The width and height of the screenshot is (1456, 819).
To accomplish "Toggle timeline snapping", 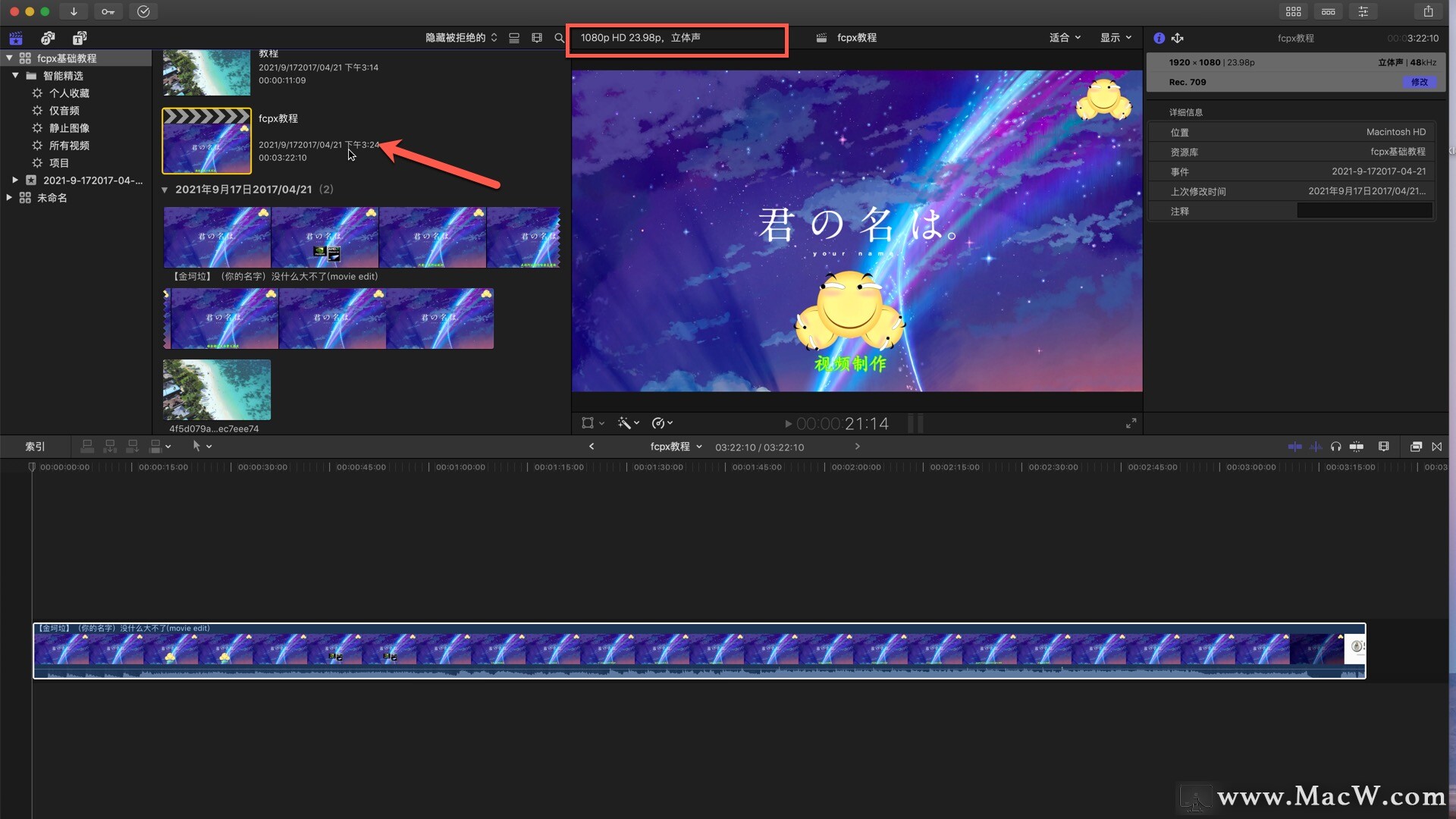I will [x=1357, y=447].
